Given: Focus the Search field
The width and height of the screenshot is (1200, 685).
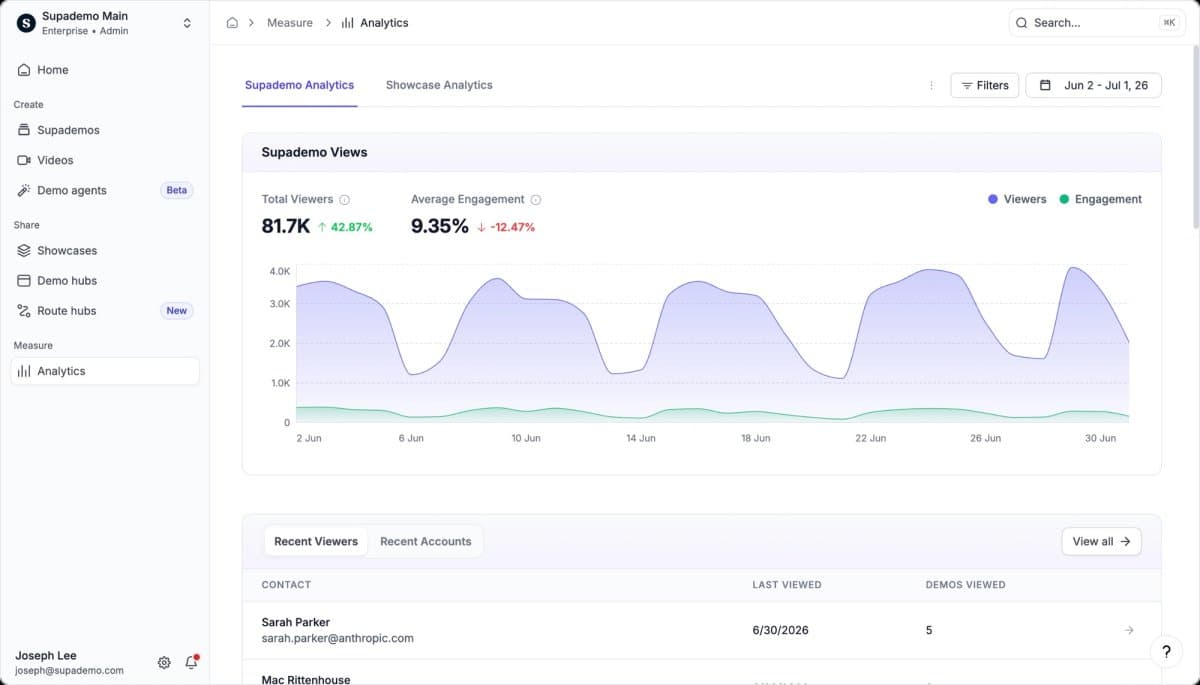Looking at the screenshot, I should [1097, 22].
